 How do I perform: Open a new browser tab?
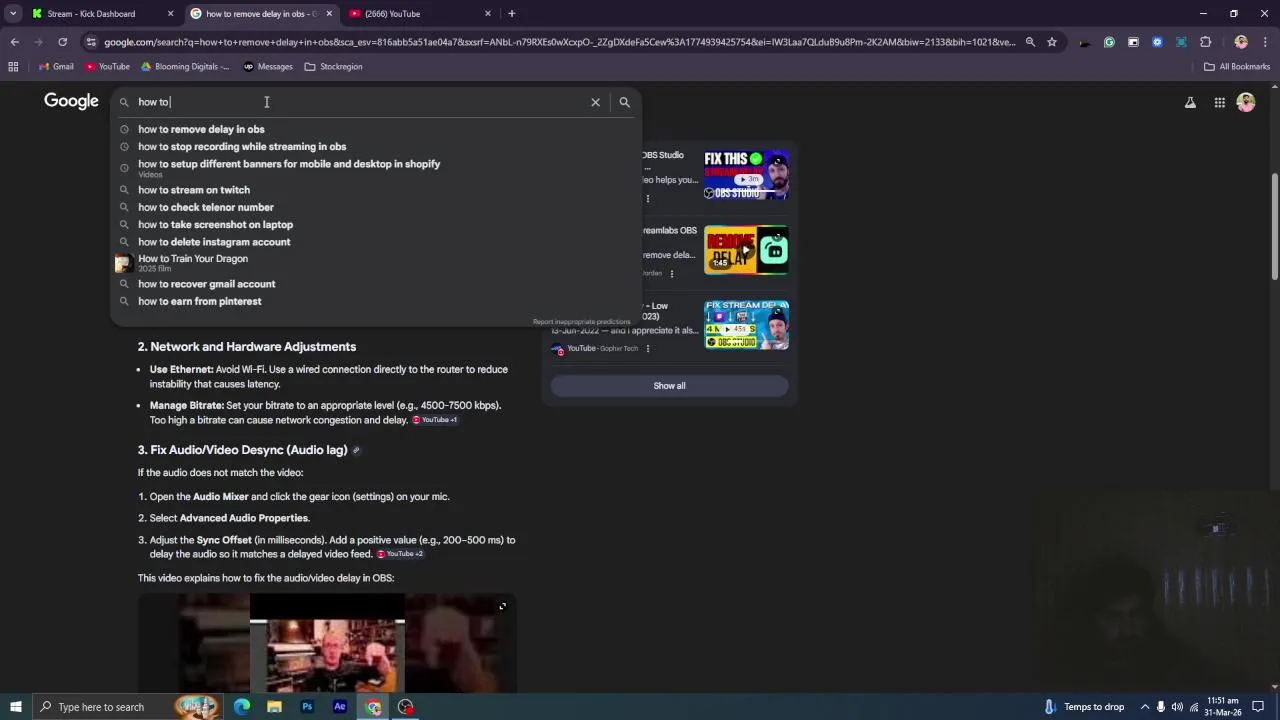[x=511, y=14]
